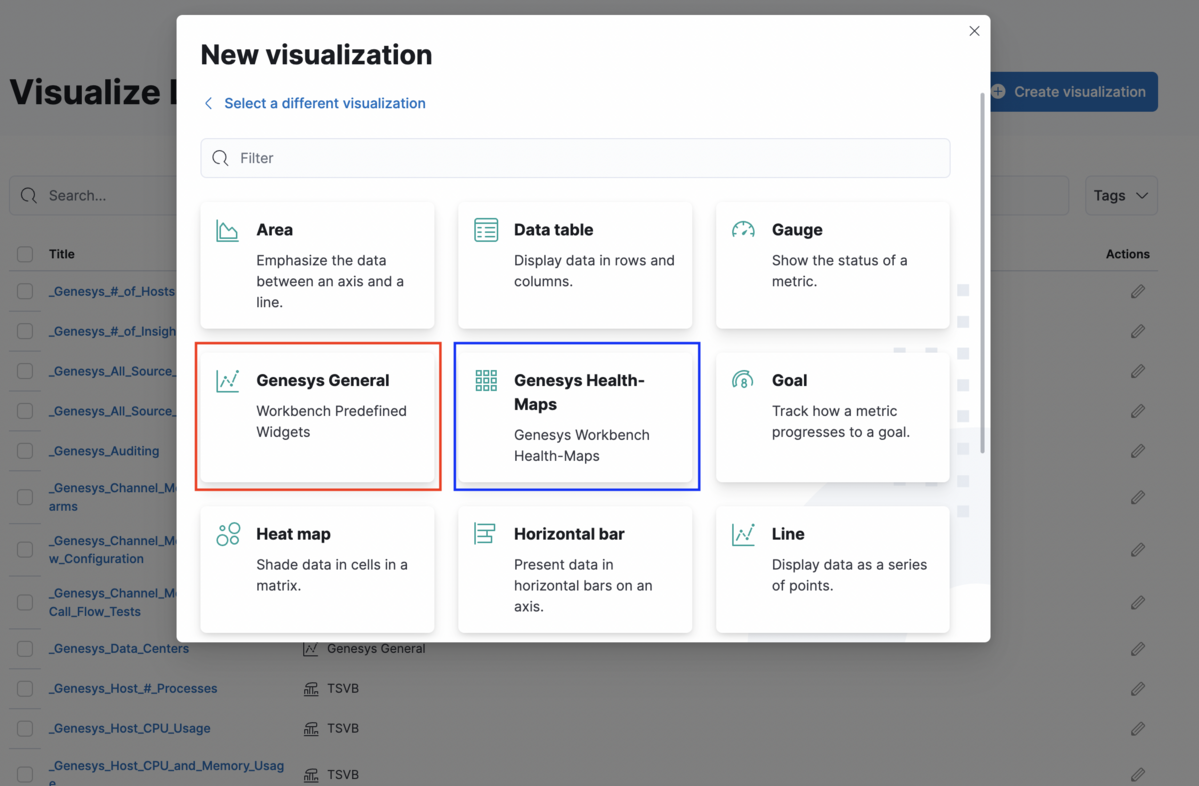
Task: Select the Goal visualization card
Action: (833, 417)
